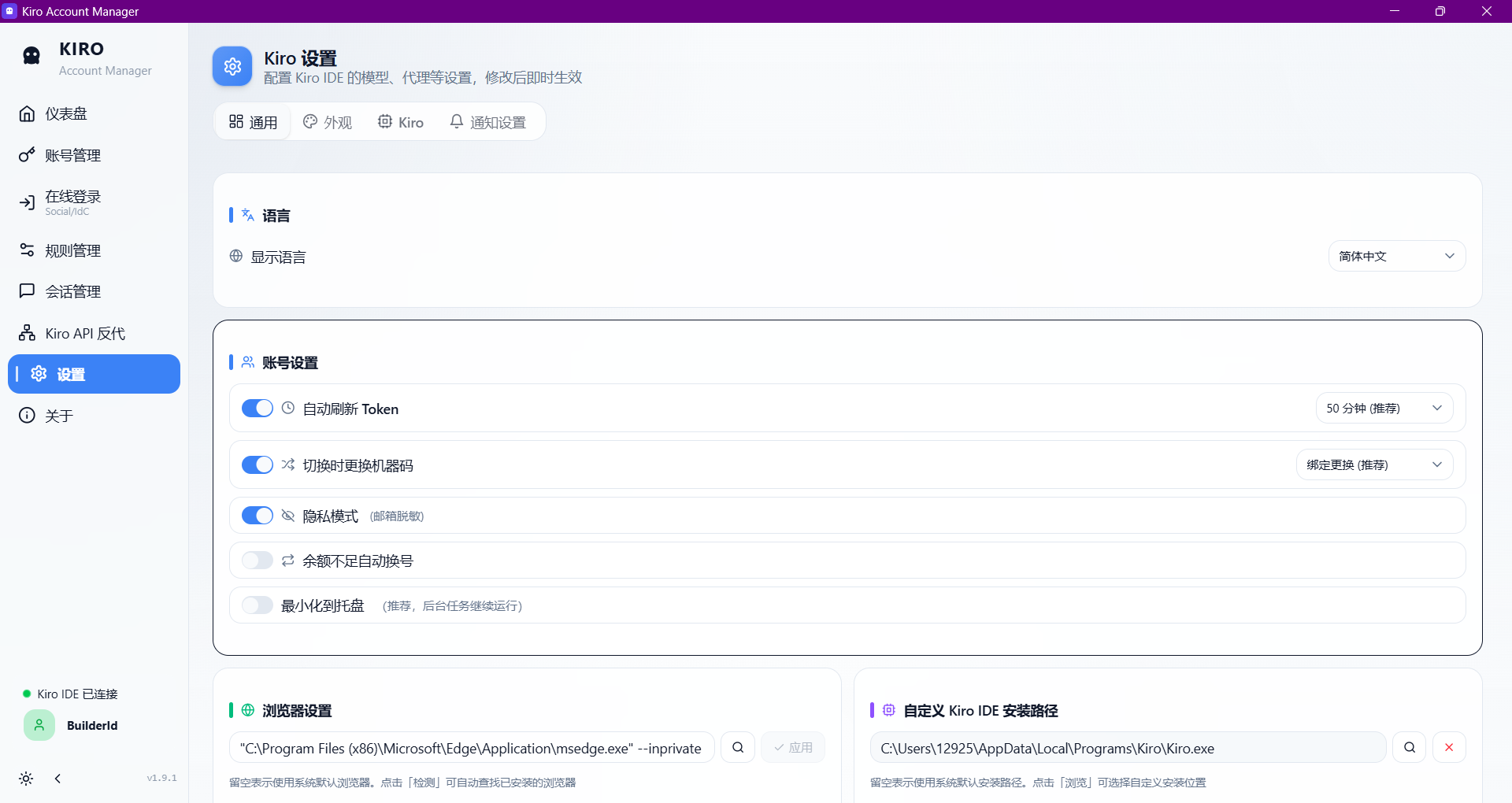Screen dimensions: 1512x803
Task: Click the blue Kiro 设置 gear header icon
Action: tap(232, 66)
